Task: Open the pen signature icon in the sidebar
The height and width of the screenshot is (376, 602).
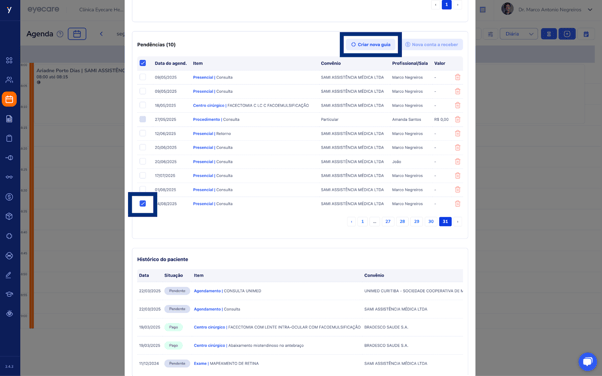Action: pos(9,275)
